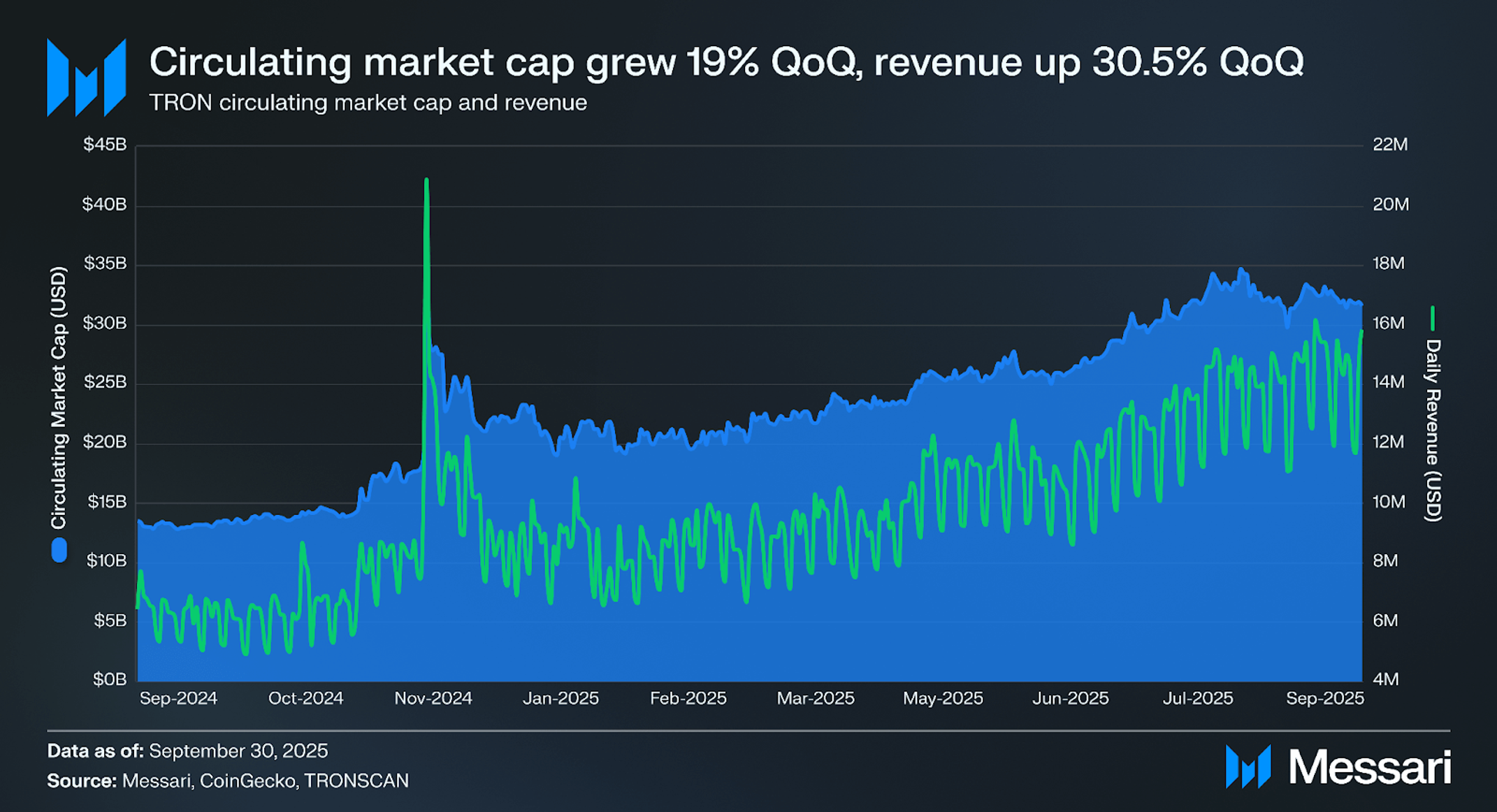Click the Source: Messari, CoinGecko, TRONSCAN text

click(x=228, y=781)
